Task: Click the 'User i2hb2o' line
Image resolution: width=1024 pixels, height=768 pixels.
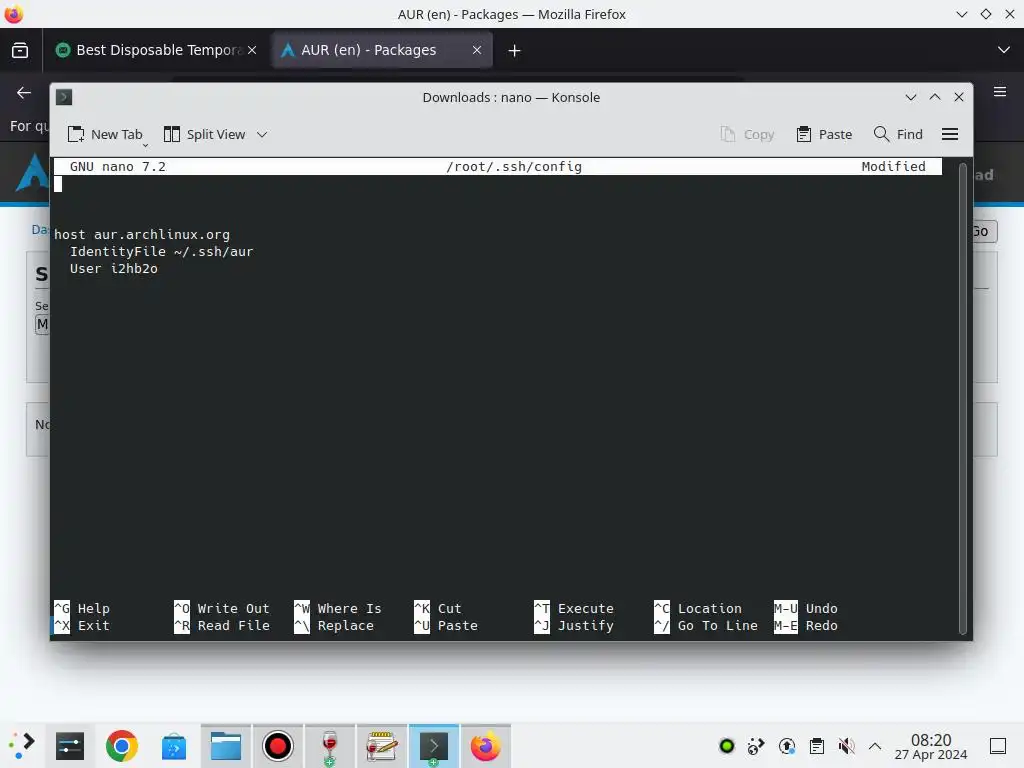Action: pos(114,268)
